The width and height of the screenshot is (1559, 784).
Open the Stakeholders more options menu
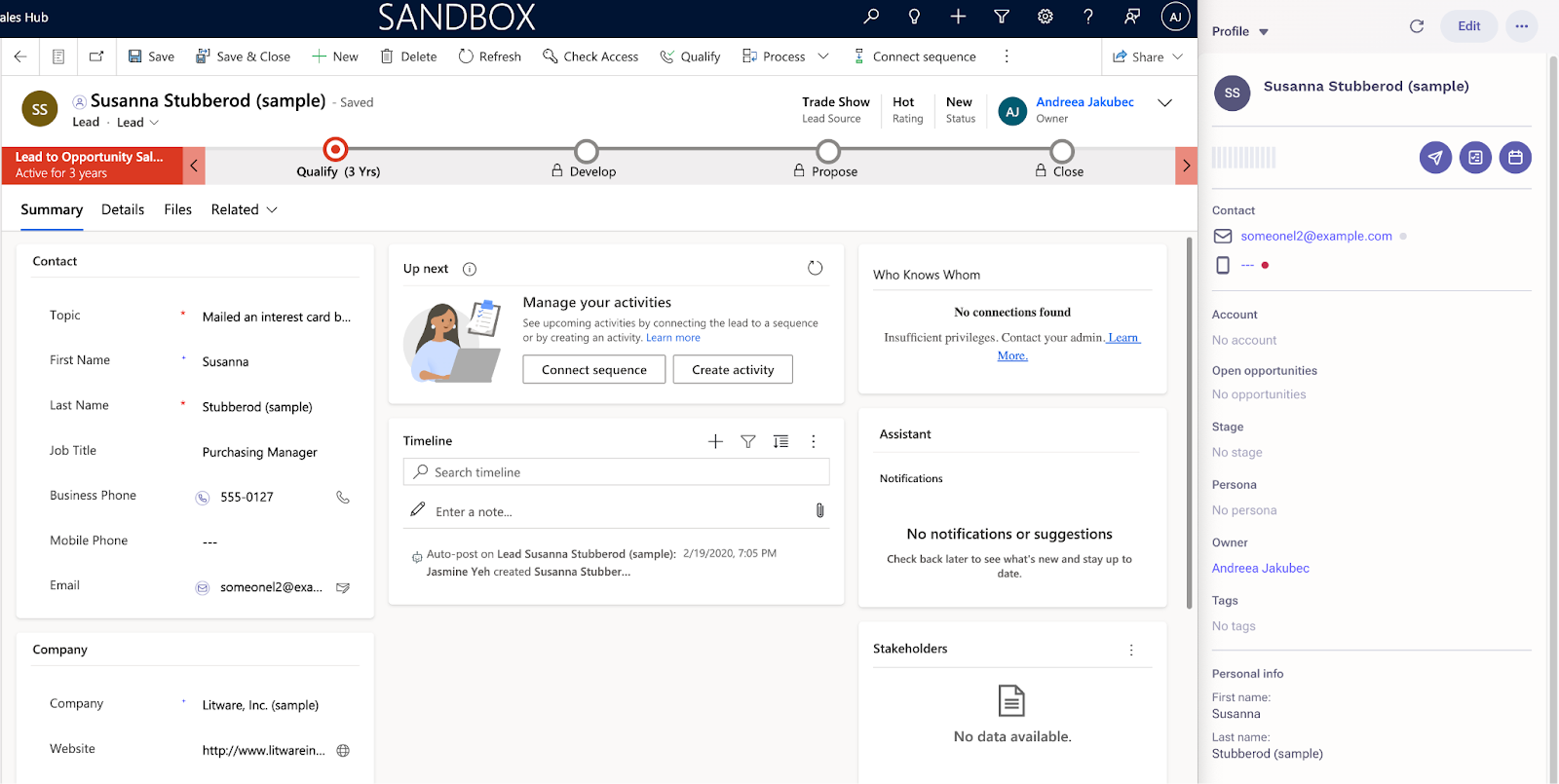[1131, 650]
